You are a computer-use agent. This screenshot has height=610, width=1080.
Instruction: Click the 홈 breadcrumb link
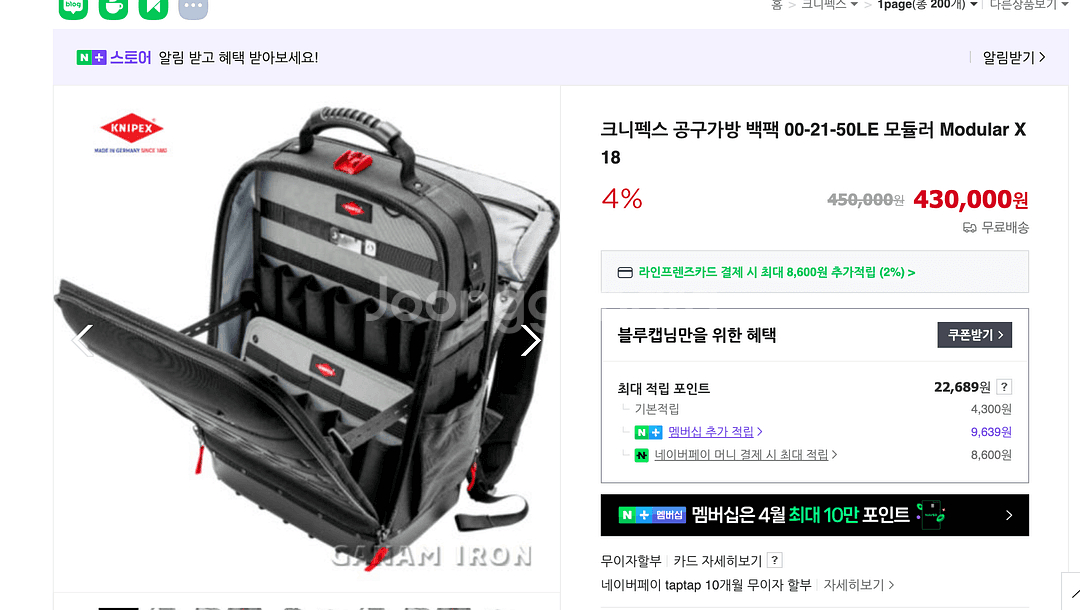coord(776,5)
